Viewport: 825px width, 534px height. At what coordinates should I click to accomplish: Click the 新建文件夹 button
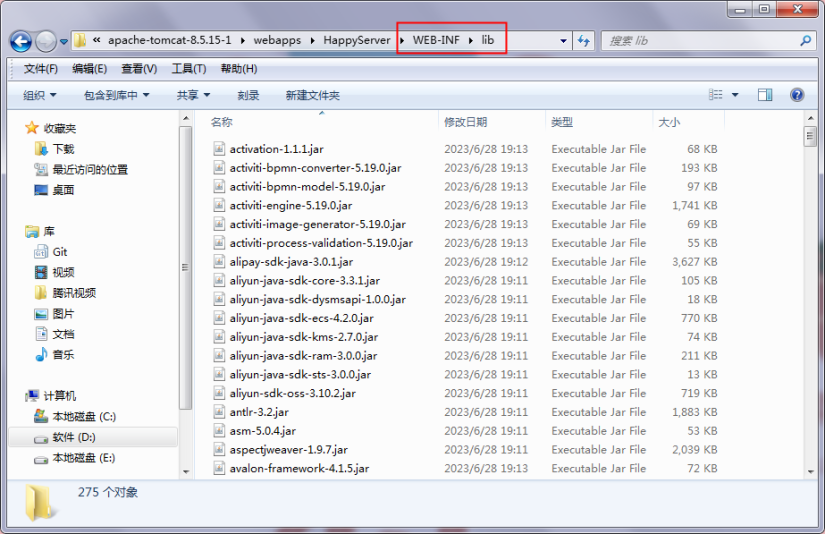pyautogui.click(x=312, y=95)
